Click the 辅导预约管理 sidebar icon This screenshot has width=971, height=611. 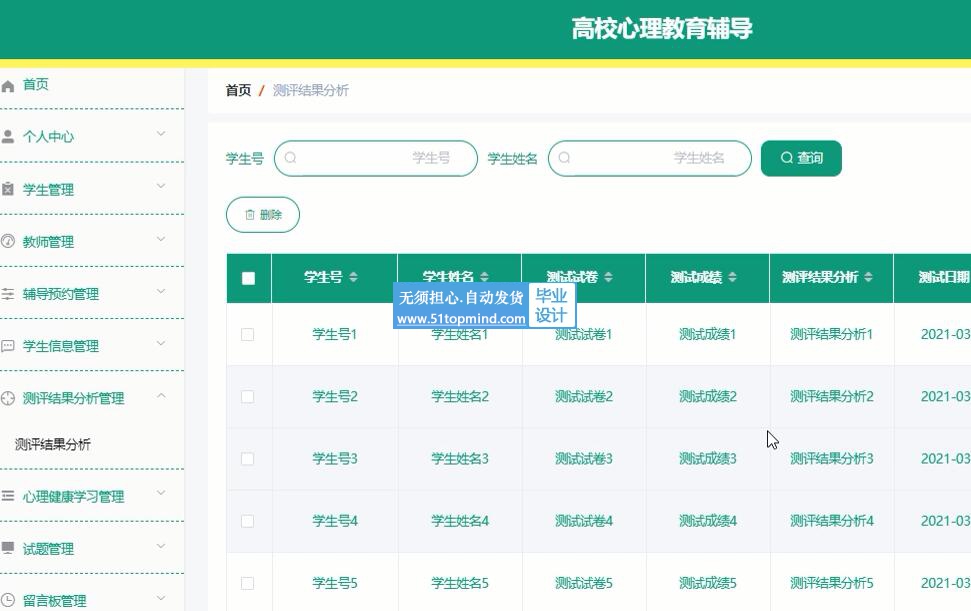point(8,295)
